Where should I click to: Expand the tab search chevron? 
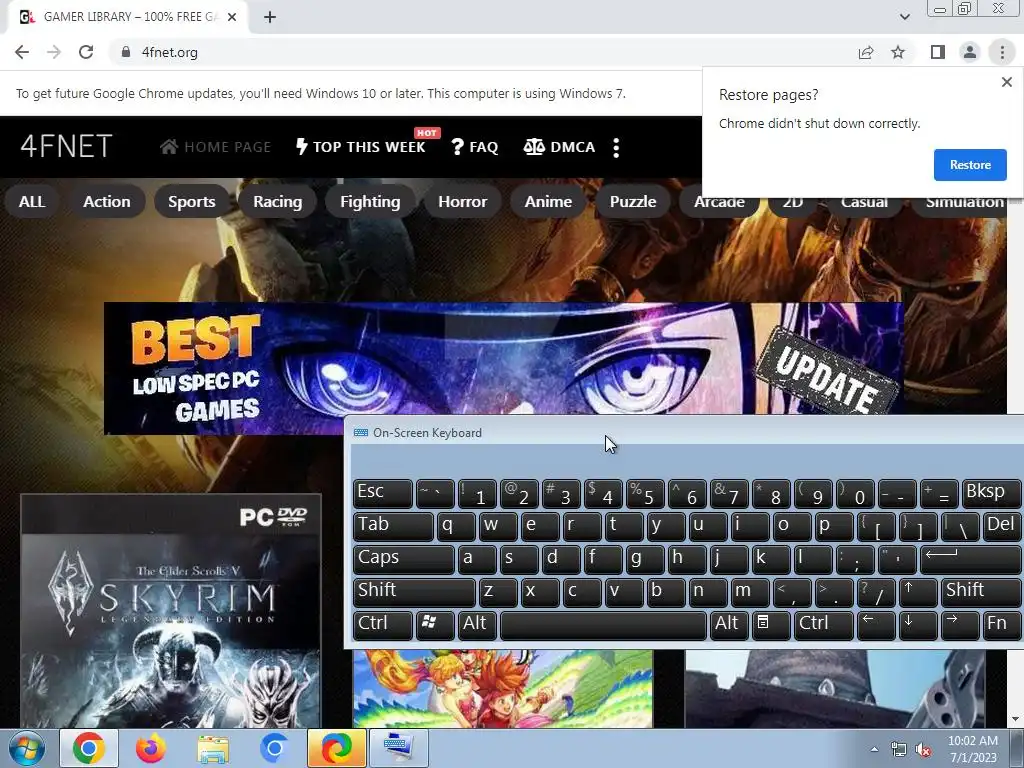[904, 17]
